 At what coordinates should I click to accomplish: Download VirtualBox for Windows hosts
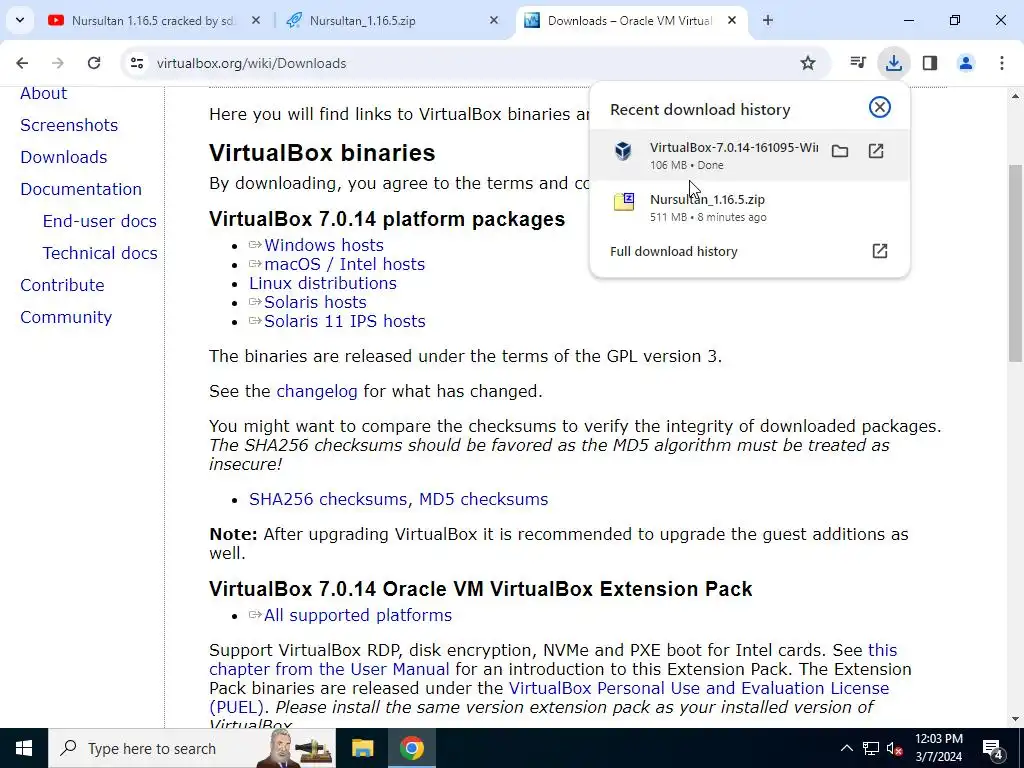pyautogui.click(x=324, y=246)
